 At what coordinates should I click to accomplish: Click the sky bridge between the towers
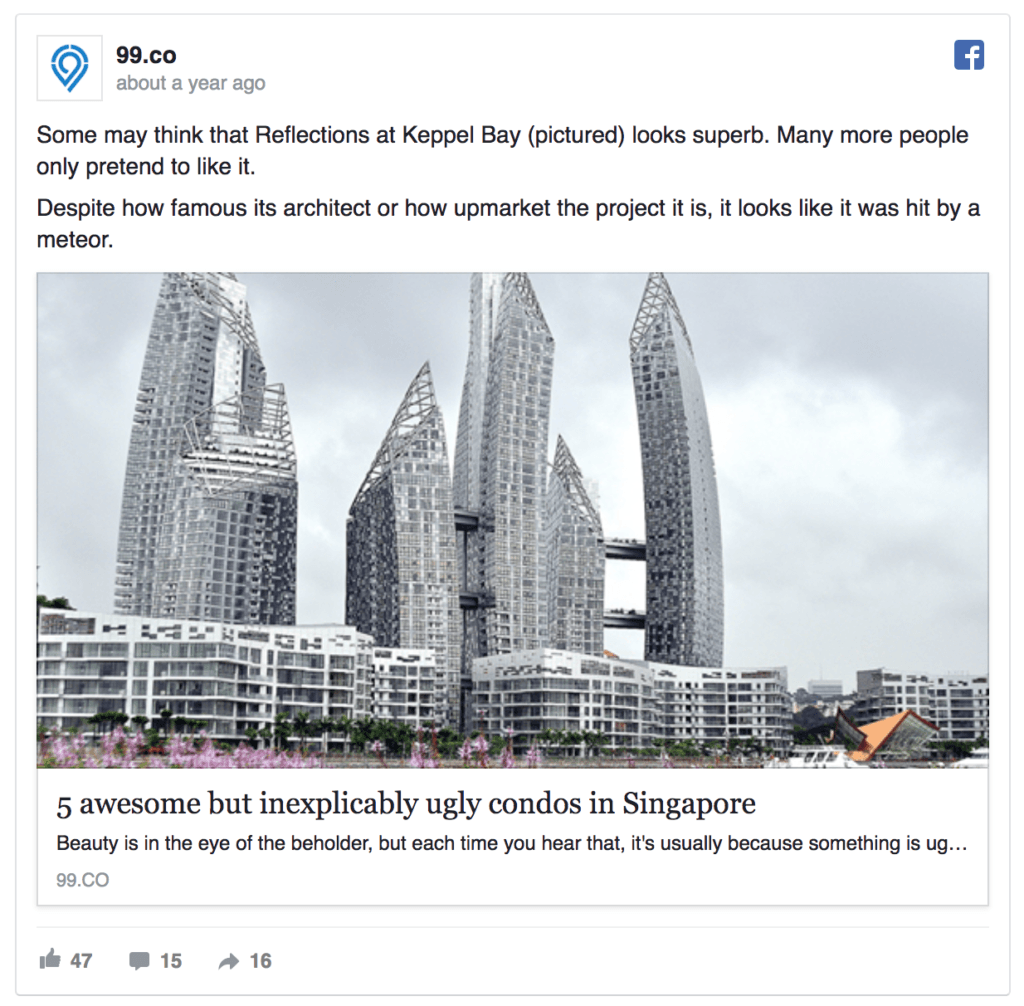click(625, 549)
